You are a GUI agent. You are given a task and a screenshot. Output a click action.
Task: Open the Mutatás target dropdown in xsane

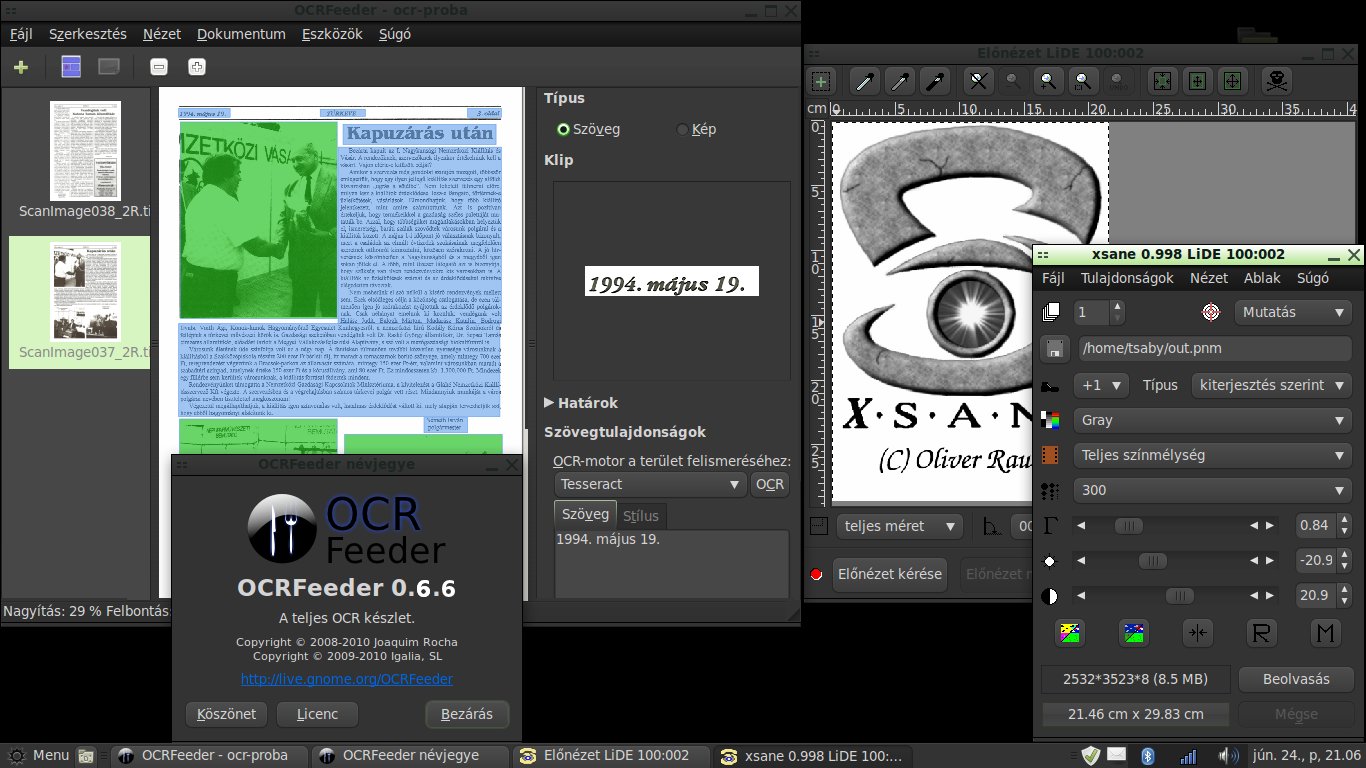pyautogui.click(x=1294, y=312)
